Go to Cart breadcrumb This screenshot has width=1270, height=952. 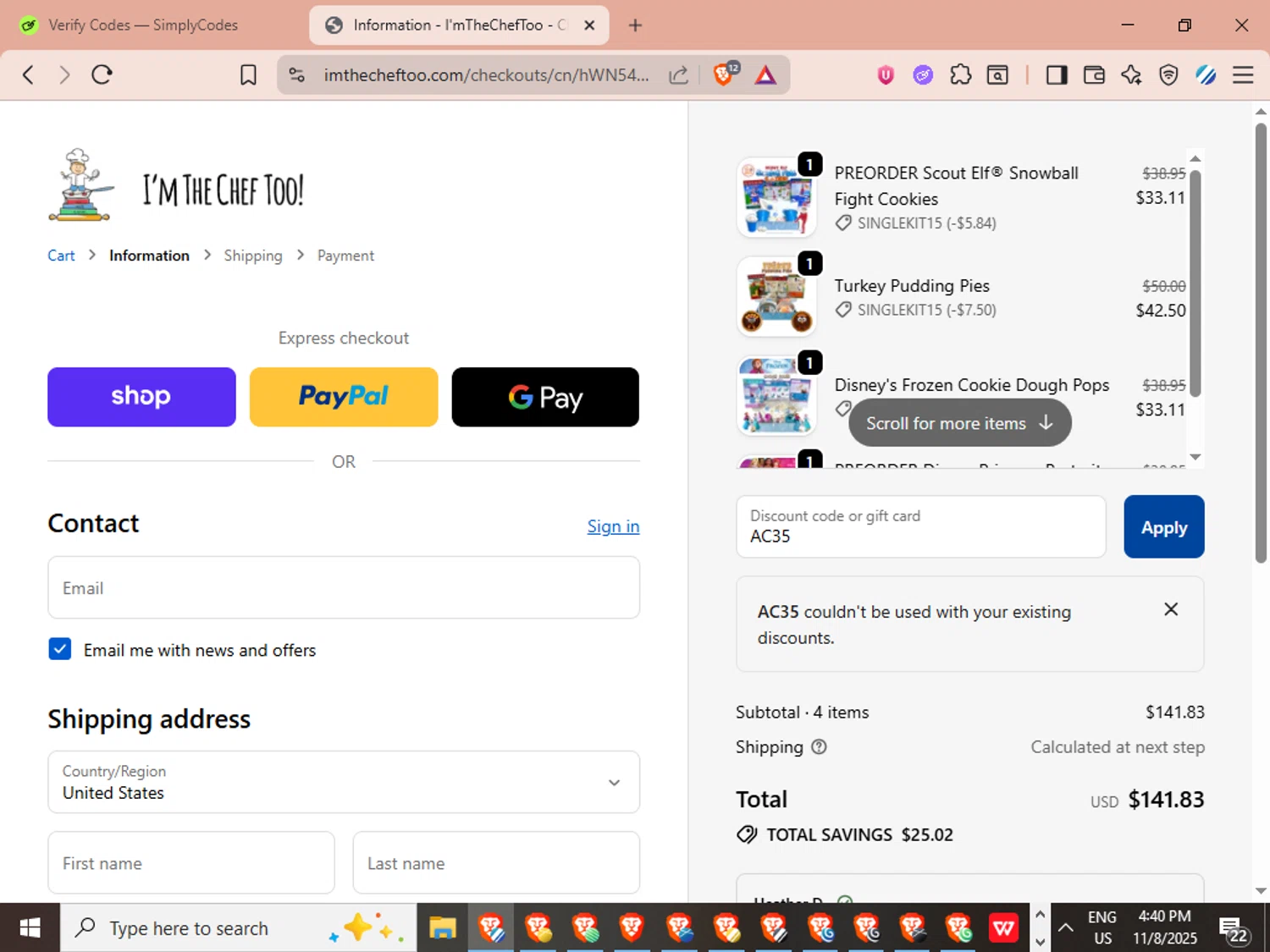click(x=61, y=256)
